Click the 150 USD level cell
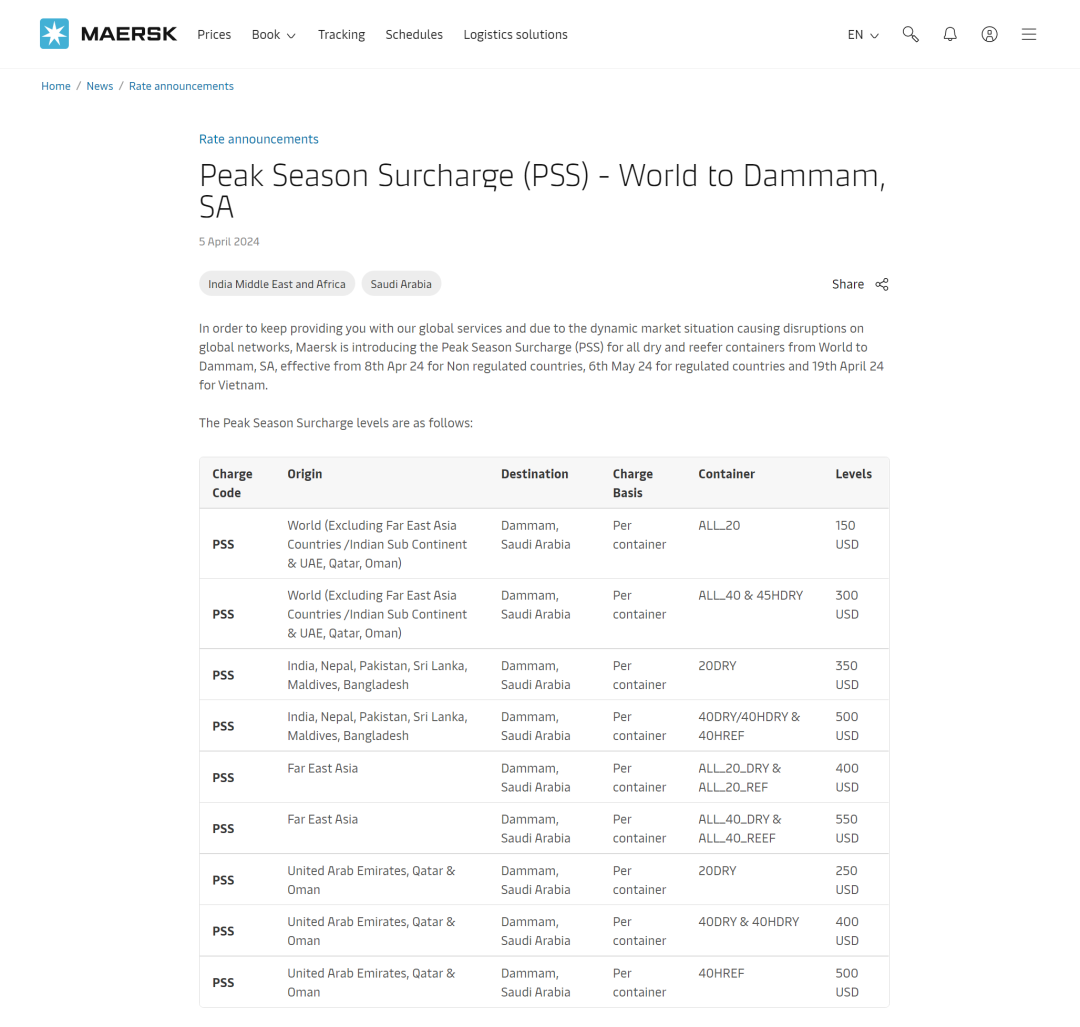 (x=847, y=535)
